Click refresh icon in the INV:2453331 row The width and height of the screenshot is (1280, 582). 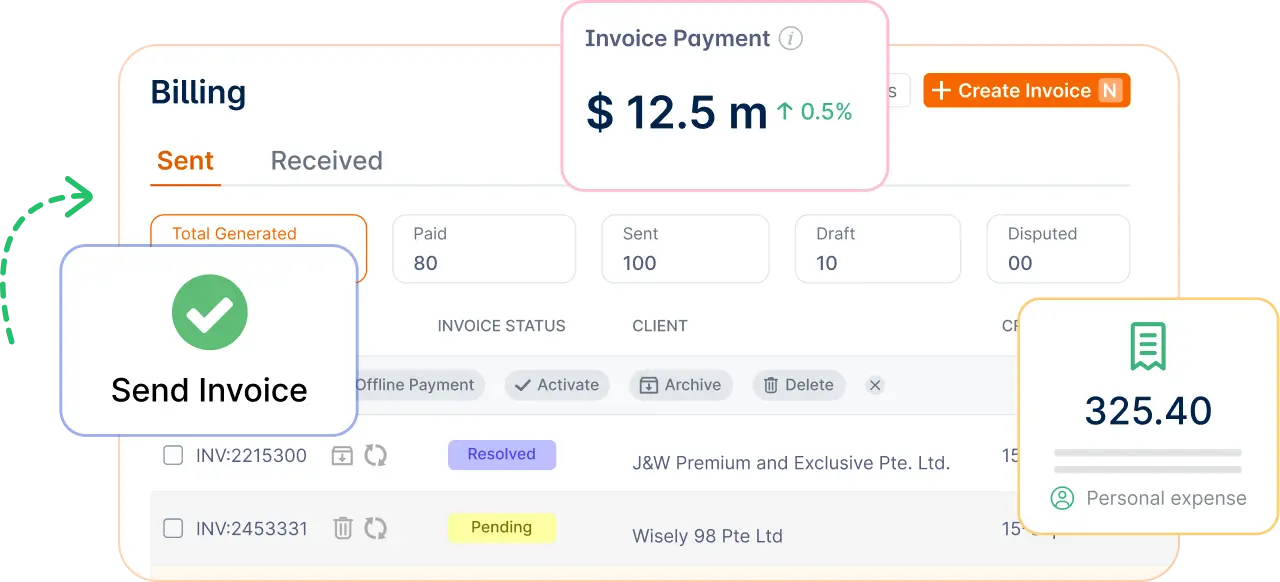tap(375, 528)
